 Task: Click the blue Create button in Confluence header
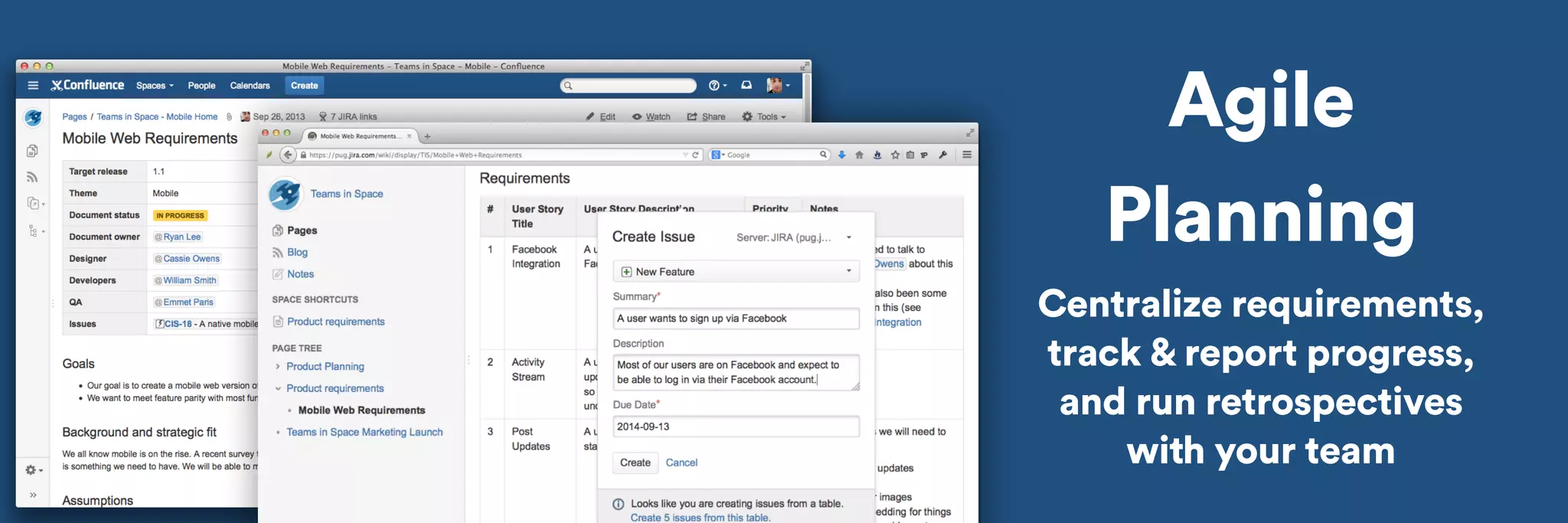click(x=304, y=86)
